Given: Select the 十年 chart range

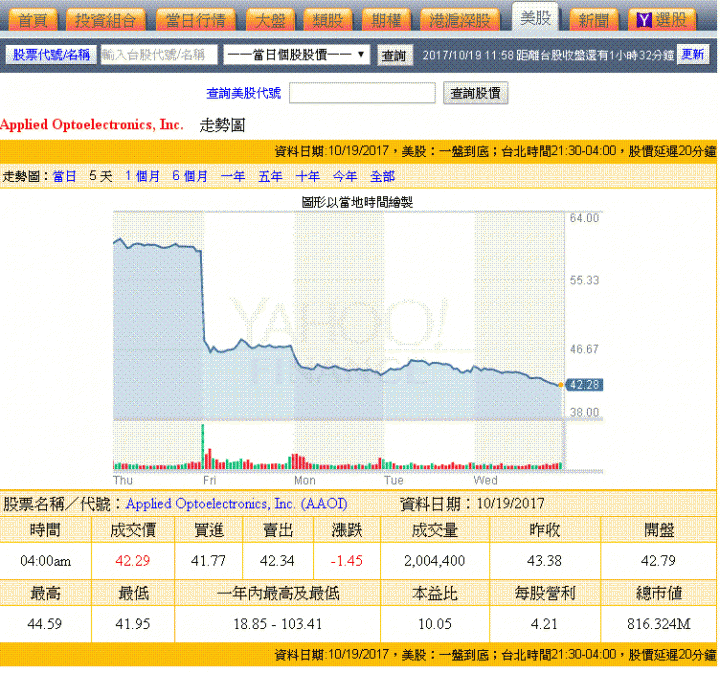Looking at the screenshot, I should click(308, 176).
